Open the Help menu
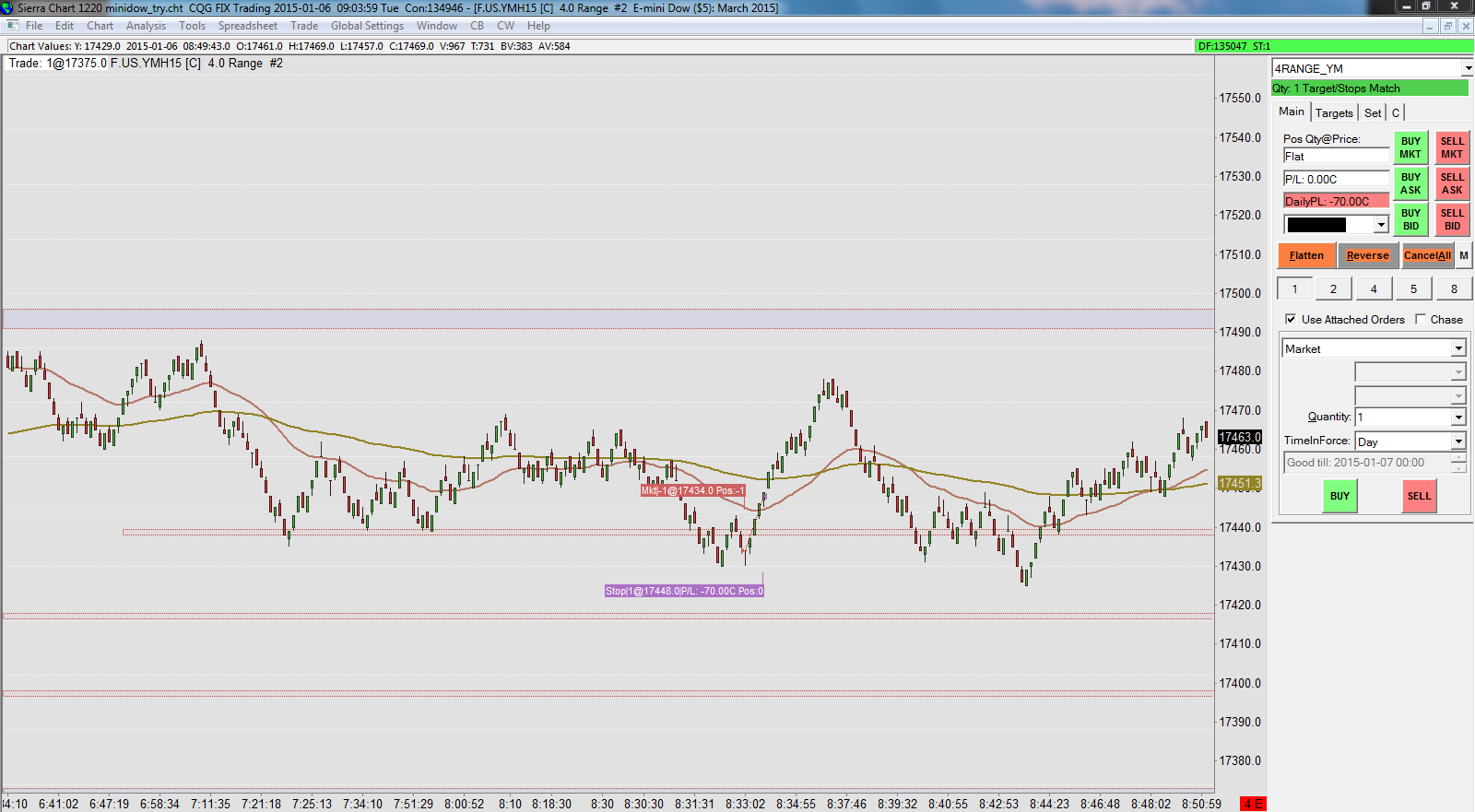 (538, 26)
